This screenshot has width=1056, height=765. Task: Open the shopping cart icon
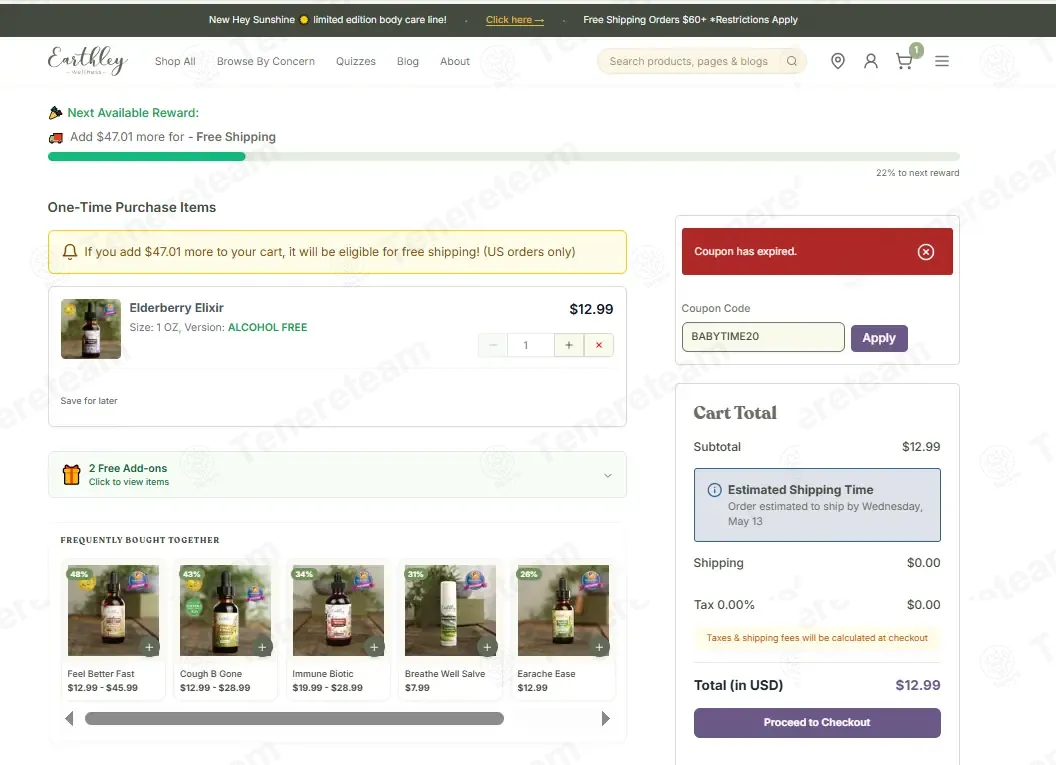(904, 61)
